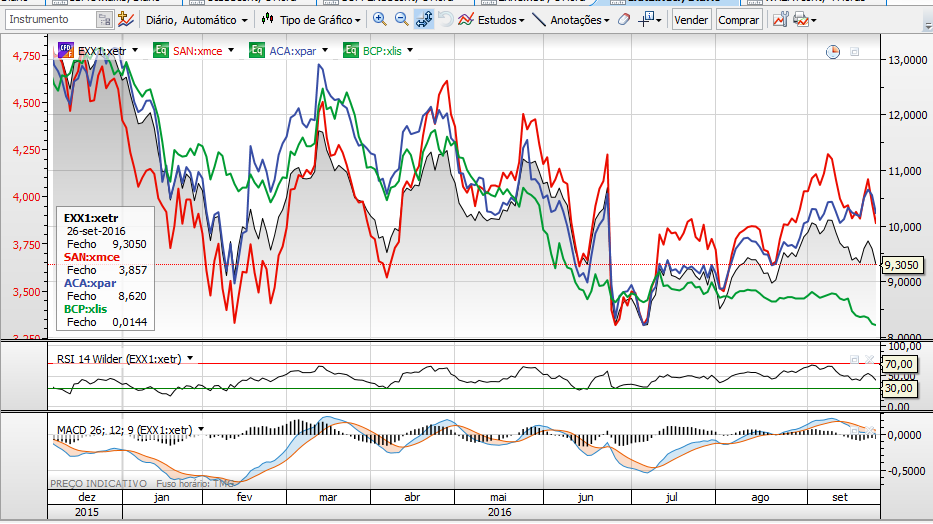Click the zoom in magnifier icon
Viewport: 933px width, 524px height.
[380, 20]
